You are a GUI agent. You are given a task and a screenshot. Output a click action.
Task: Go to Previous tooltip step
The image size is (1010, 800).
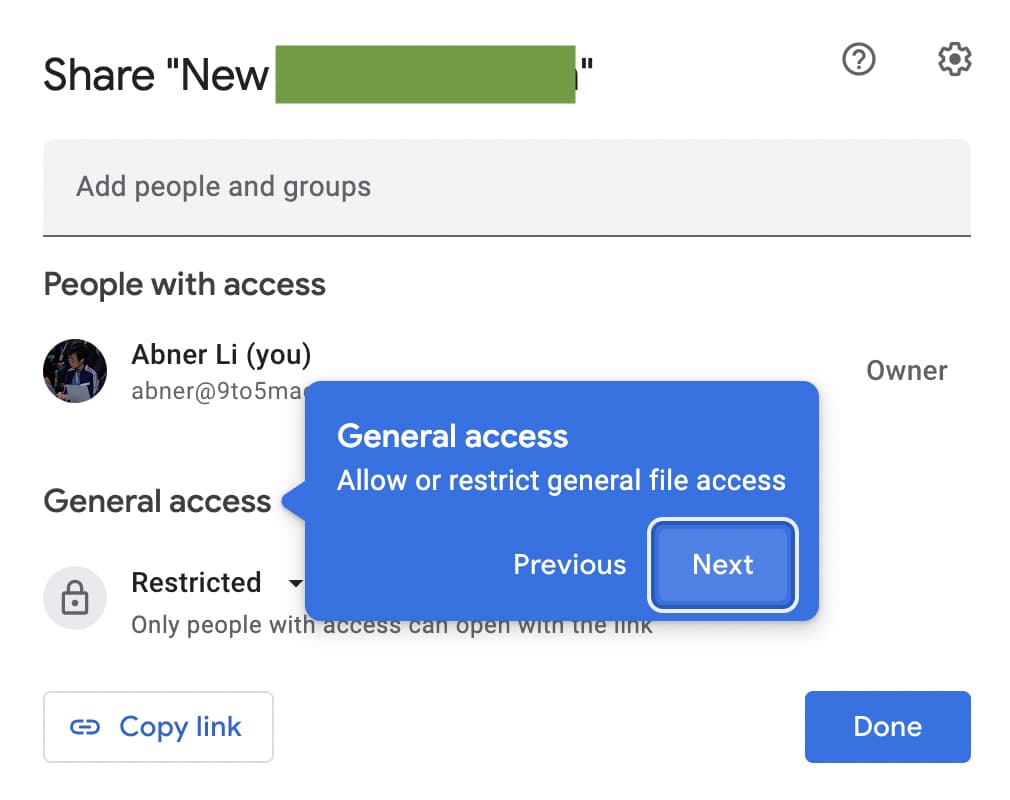point(569,565)
